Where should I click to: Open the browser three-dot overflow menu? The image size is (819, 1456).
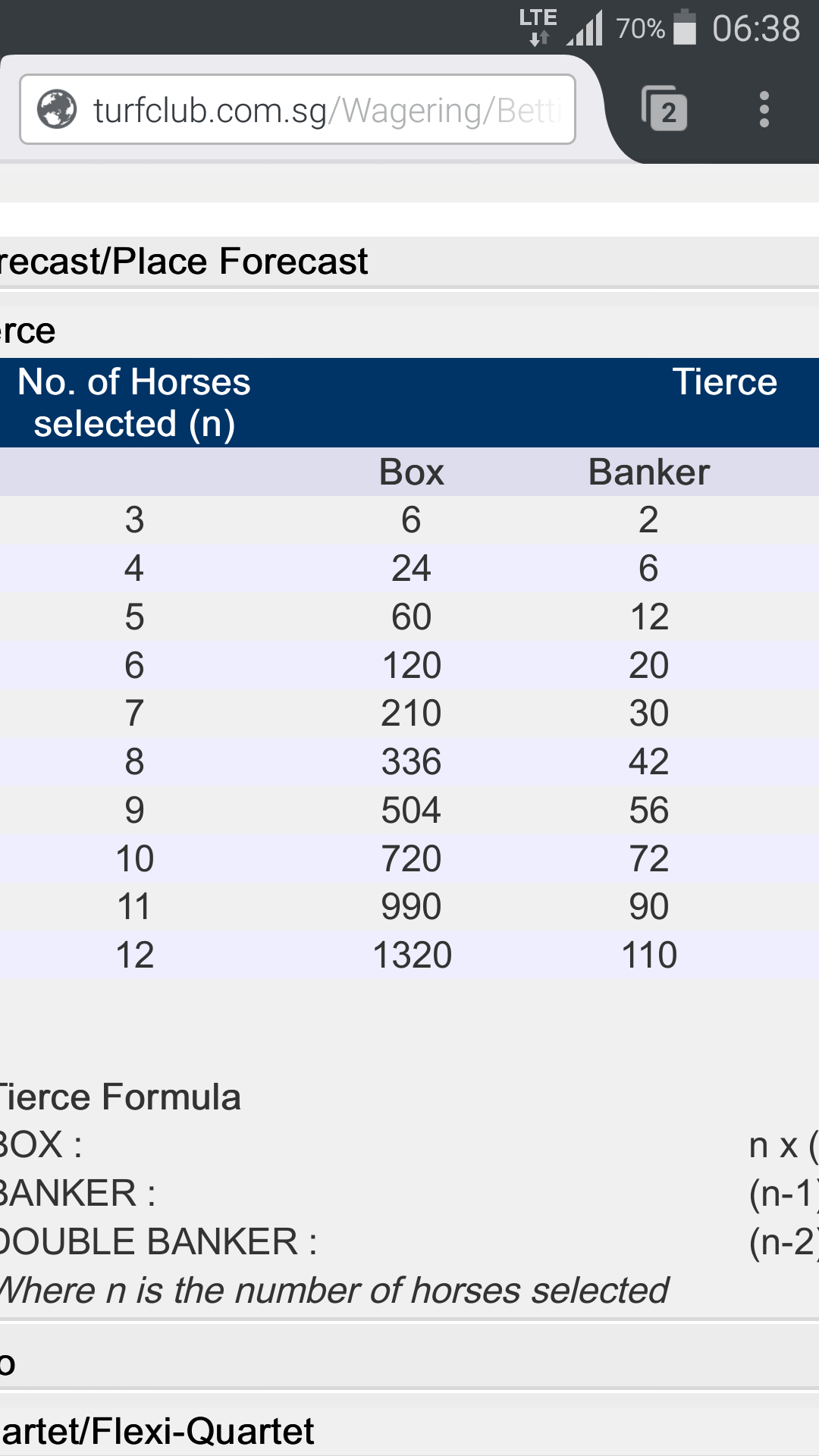click(764, 109)
